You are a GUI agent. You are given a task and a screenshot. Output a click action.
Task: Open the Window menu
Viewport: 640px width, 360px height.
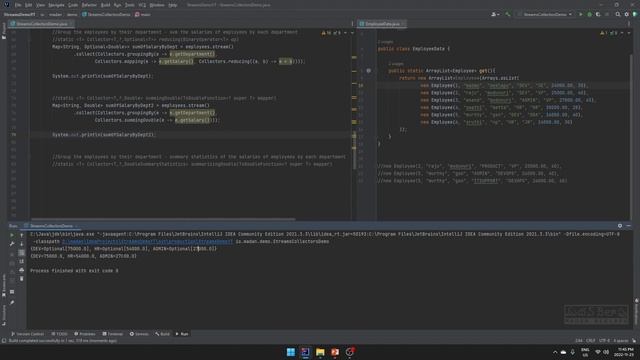coord(157,5)
